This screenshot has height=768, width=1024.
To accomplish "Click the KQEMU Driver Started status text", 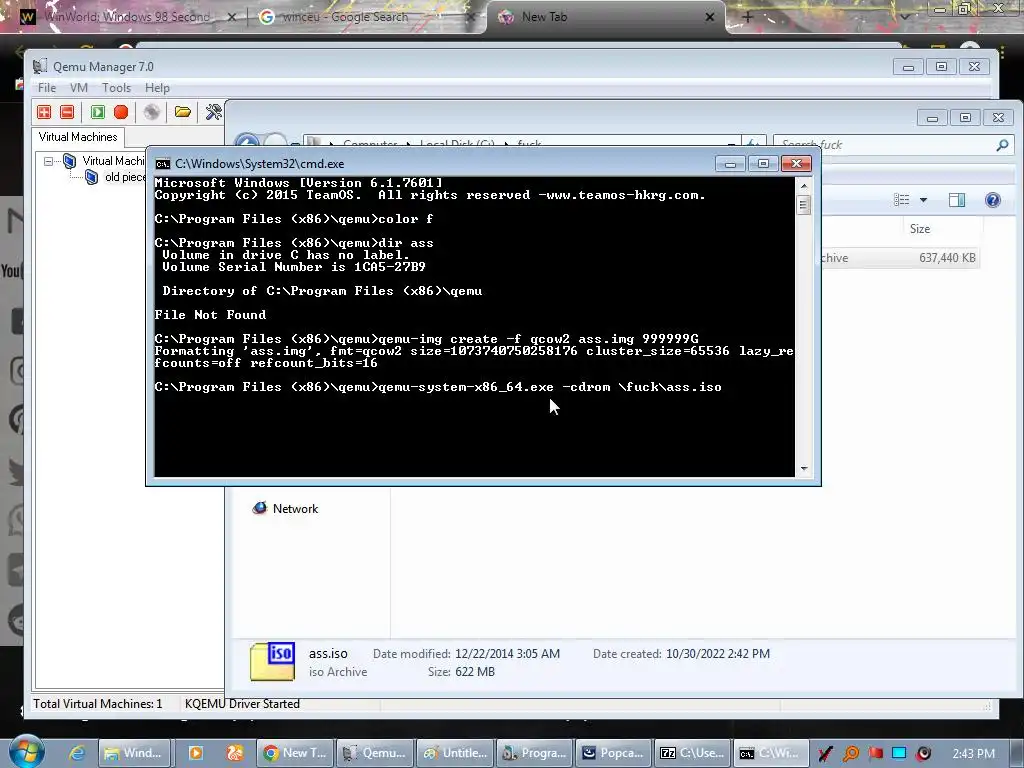I will 242,704.
